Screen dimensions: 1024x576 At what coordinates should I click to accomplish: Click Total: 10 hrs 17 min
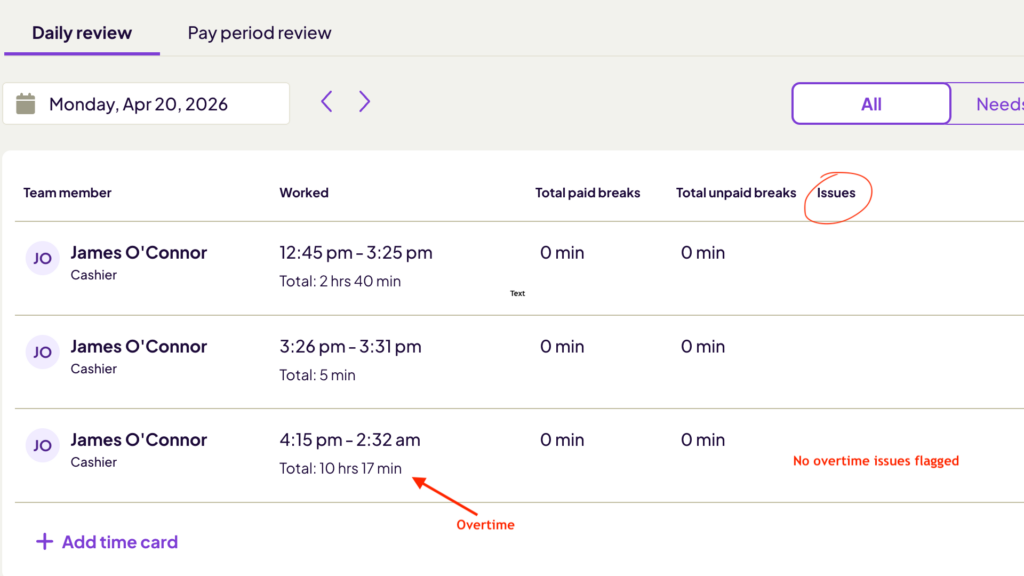(x=340, y=468)
